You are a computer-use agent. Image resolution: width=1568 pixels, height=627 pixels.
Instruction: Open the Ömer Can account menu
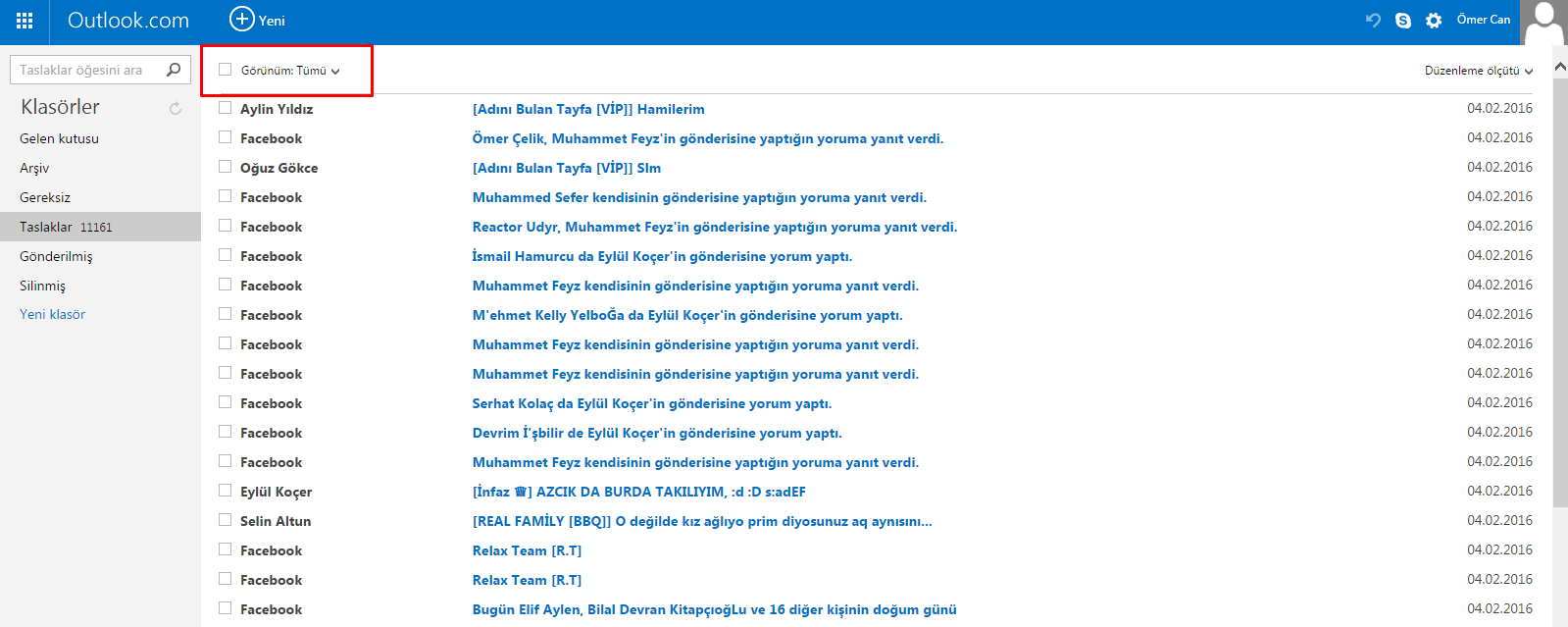pyautogui.click(x=1483, y=20)
